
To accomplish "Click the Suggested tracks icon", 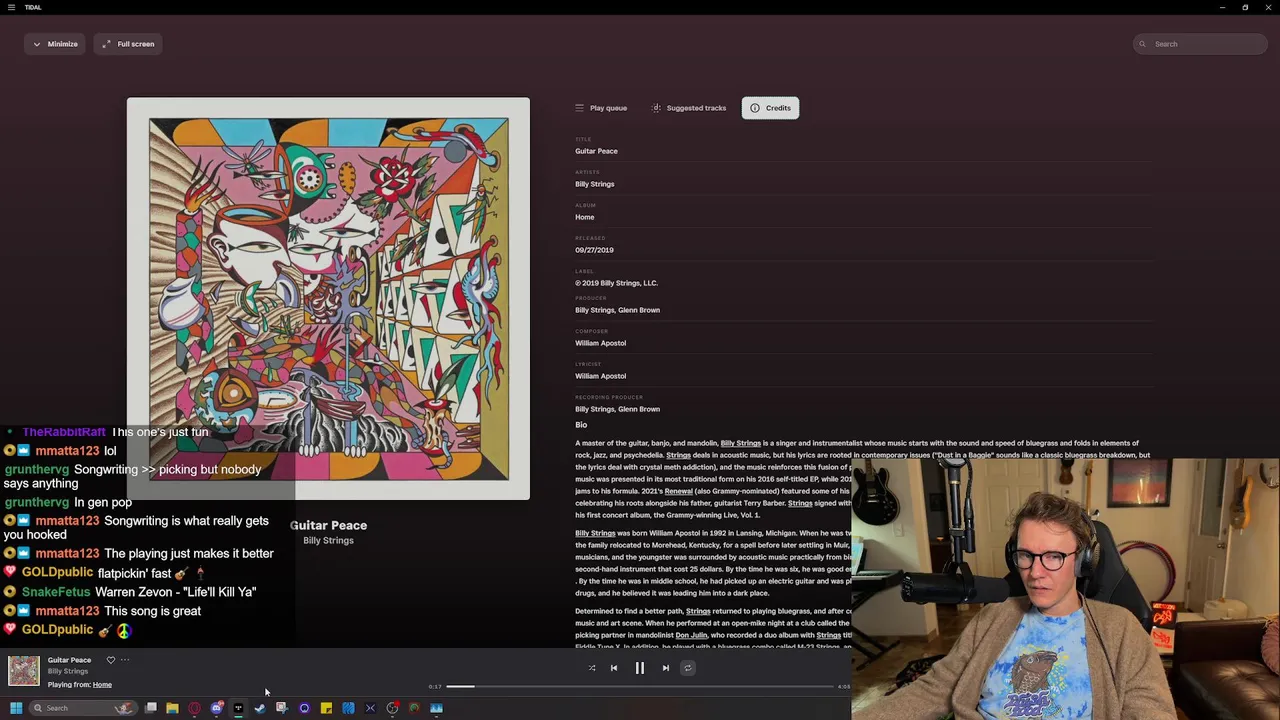I will coord(656,108).
